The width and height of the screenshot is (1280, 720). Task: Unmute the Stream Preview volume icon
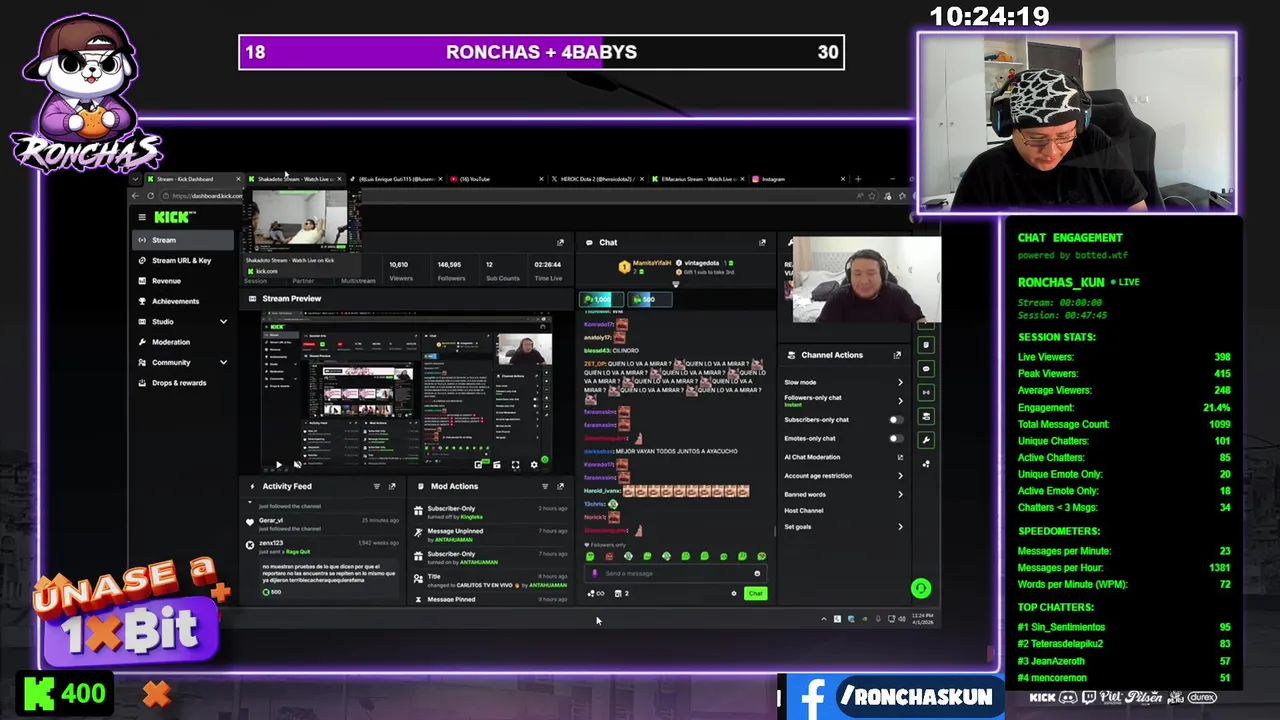pyautogui.click(x=296, y=465)
